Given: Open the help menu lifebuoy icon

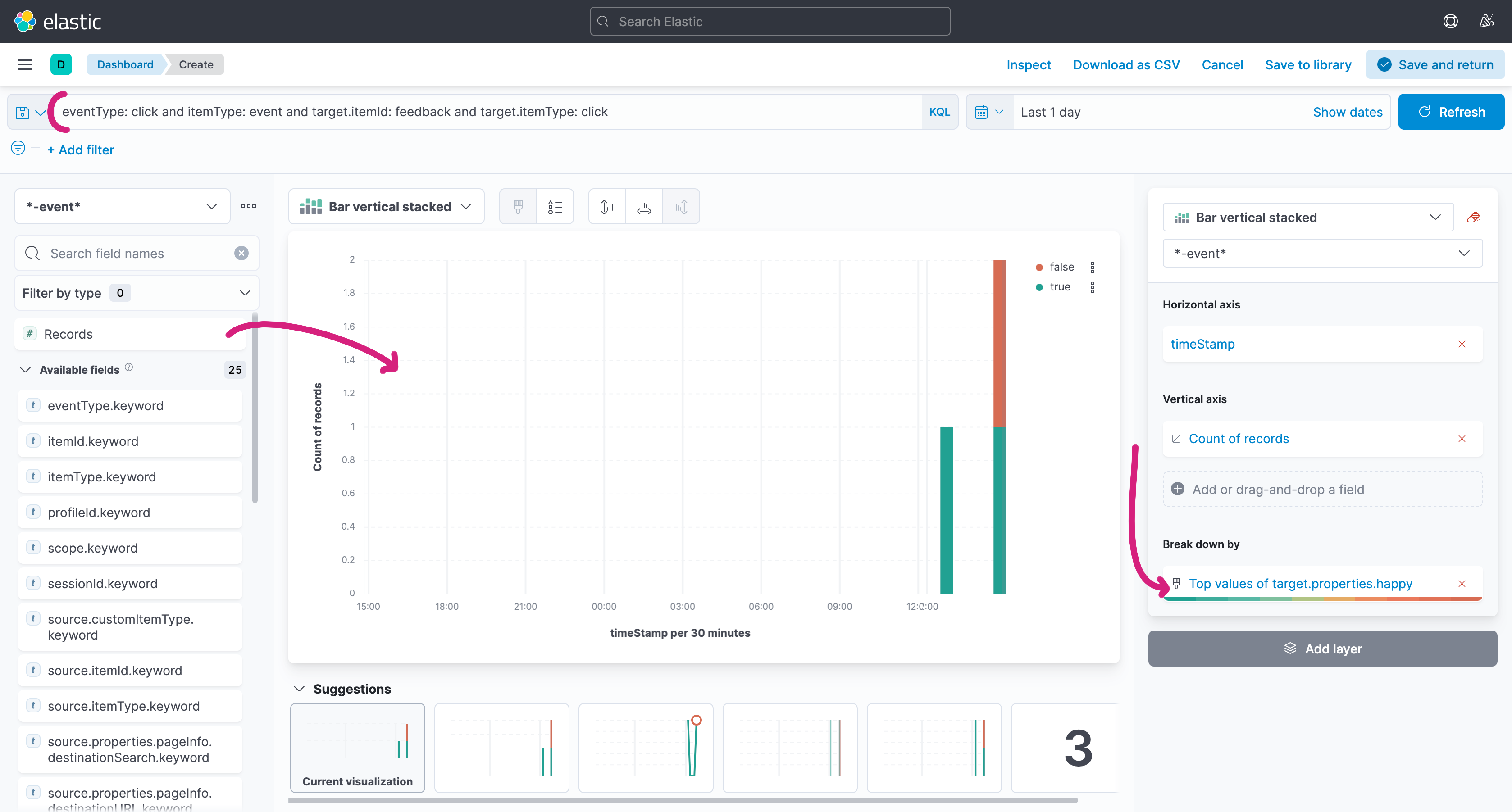Looking at the screenshot, I should pyautogui.click(x=1450, y=22).
